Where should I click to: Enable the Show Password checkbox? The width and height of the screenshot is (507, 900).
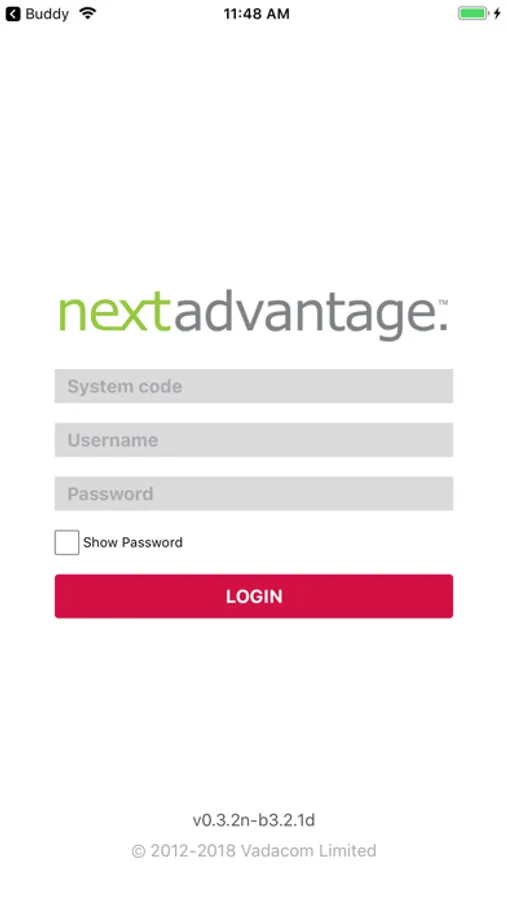point(67,542)
